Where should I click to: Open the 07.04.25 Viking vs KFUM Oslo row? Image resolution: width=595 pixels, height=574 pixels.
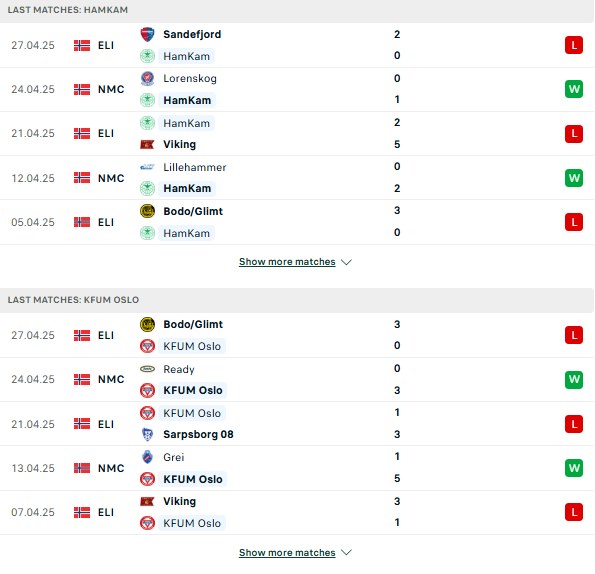pos(297,513)
